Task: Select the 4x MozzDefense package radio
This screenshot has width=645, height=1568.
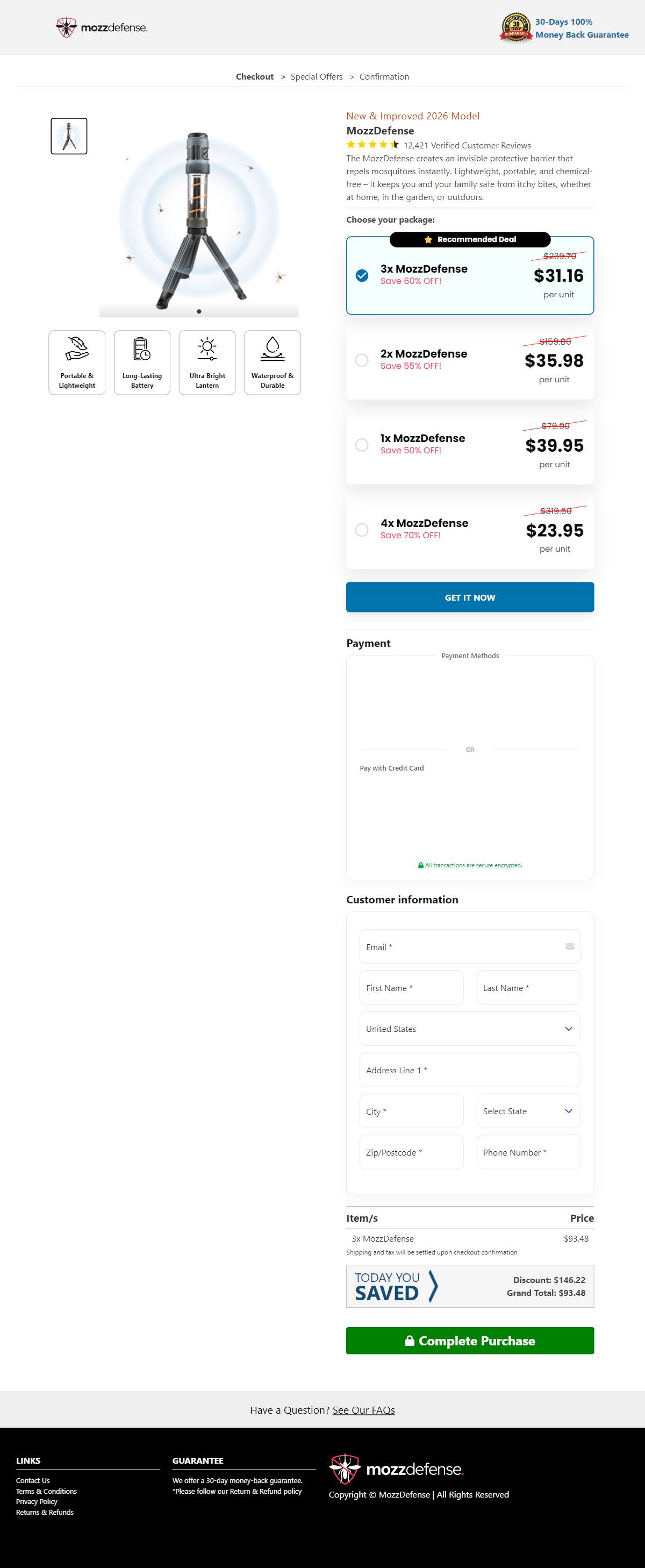Action: (x=362, y=530)
